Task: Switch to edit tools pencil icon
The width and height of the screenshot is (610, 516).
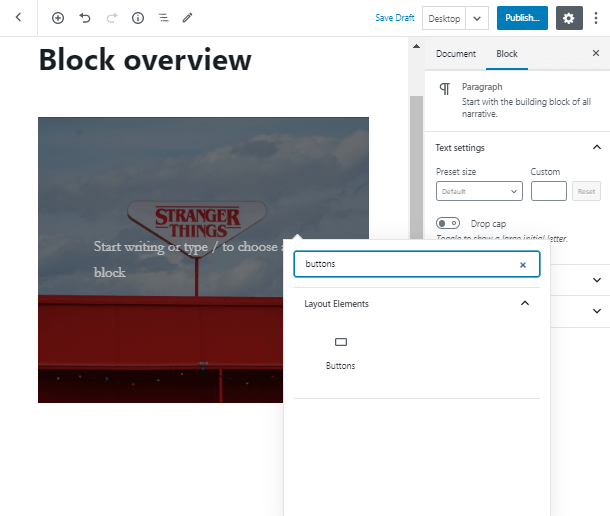Action: coord(188,18)
